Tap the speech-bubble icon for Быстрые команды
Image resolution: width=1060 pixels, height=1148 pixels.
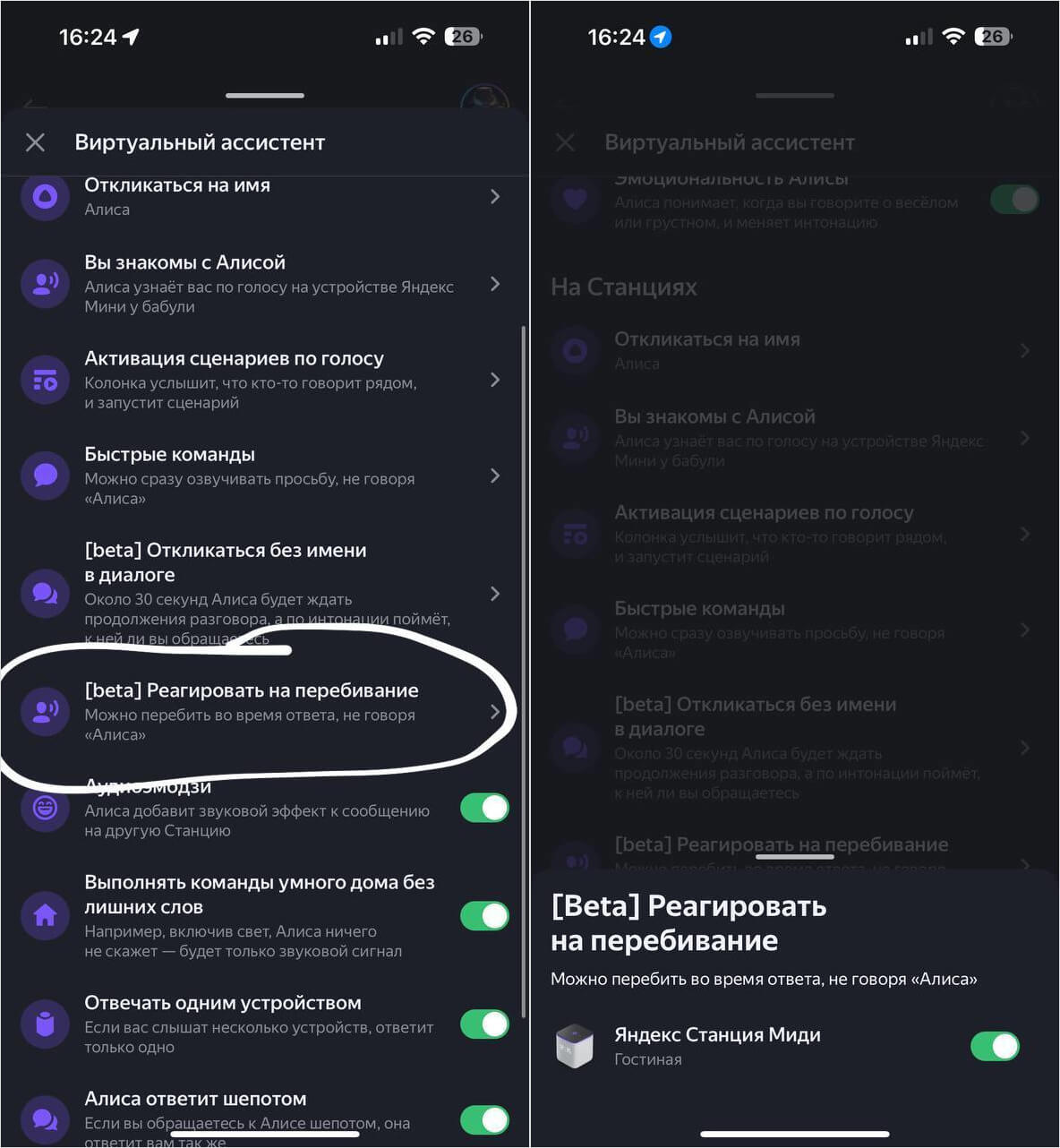pos(45,475)
